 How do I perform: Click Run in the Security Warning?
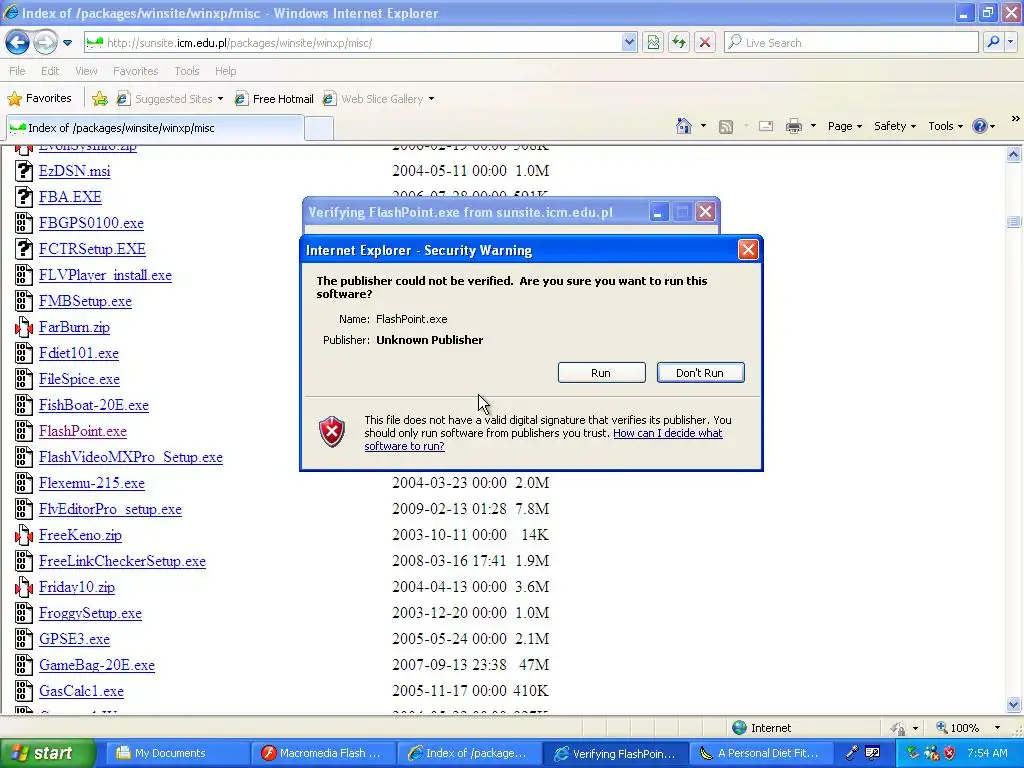click(x=601, y=373)
